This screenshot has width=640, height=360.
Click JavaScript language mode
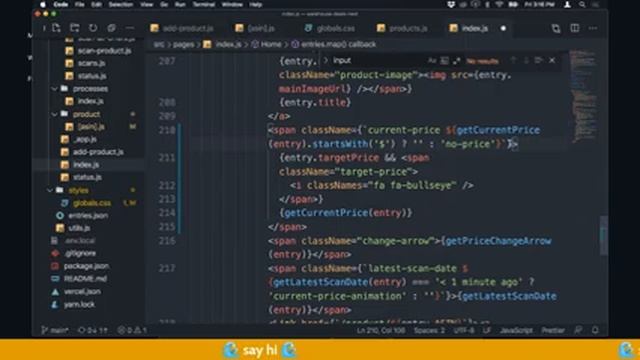pos(516,330)
